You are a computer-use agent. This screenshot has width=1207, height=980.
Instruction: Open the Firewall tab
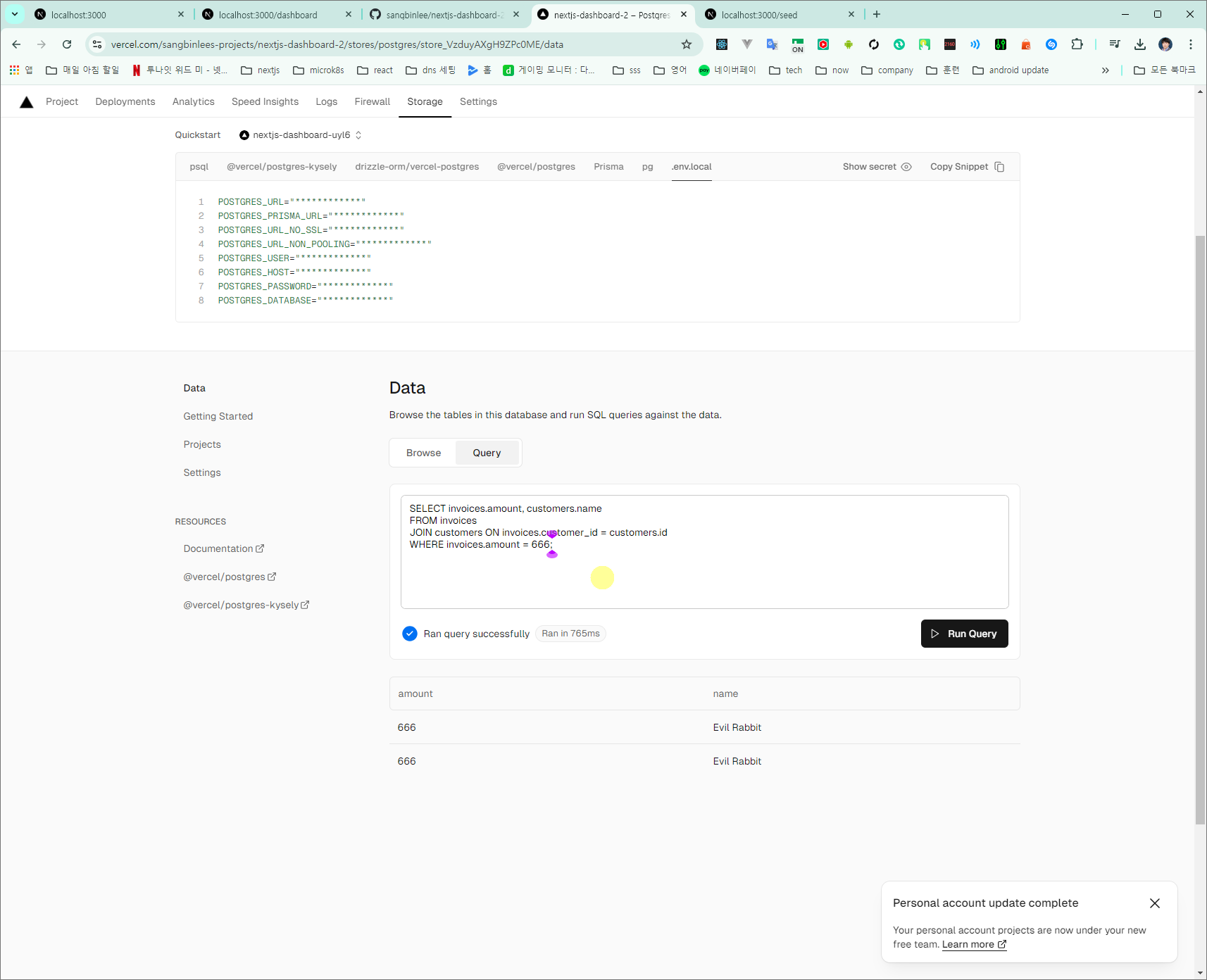373,101
